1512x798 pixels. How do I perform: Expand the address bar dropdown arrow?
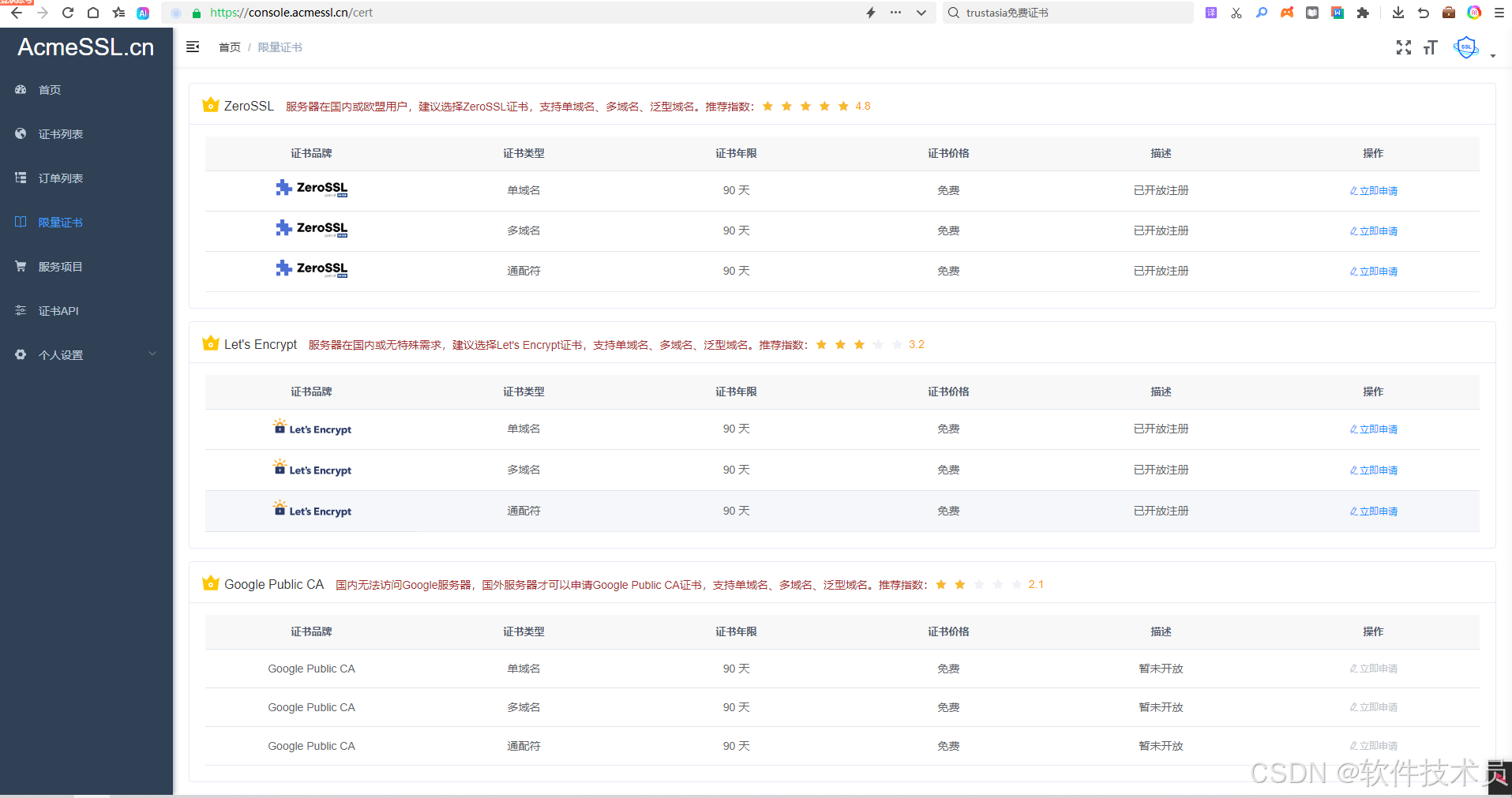point(921,13)
